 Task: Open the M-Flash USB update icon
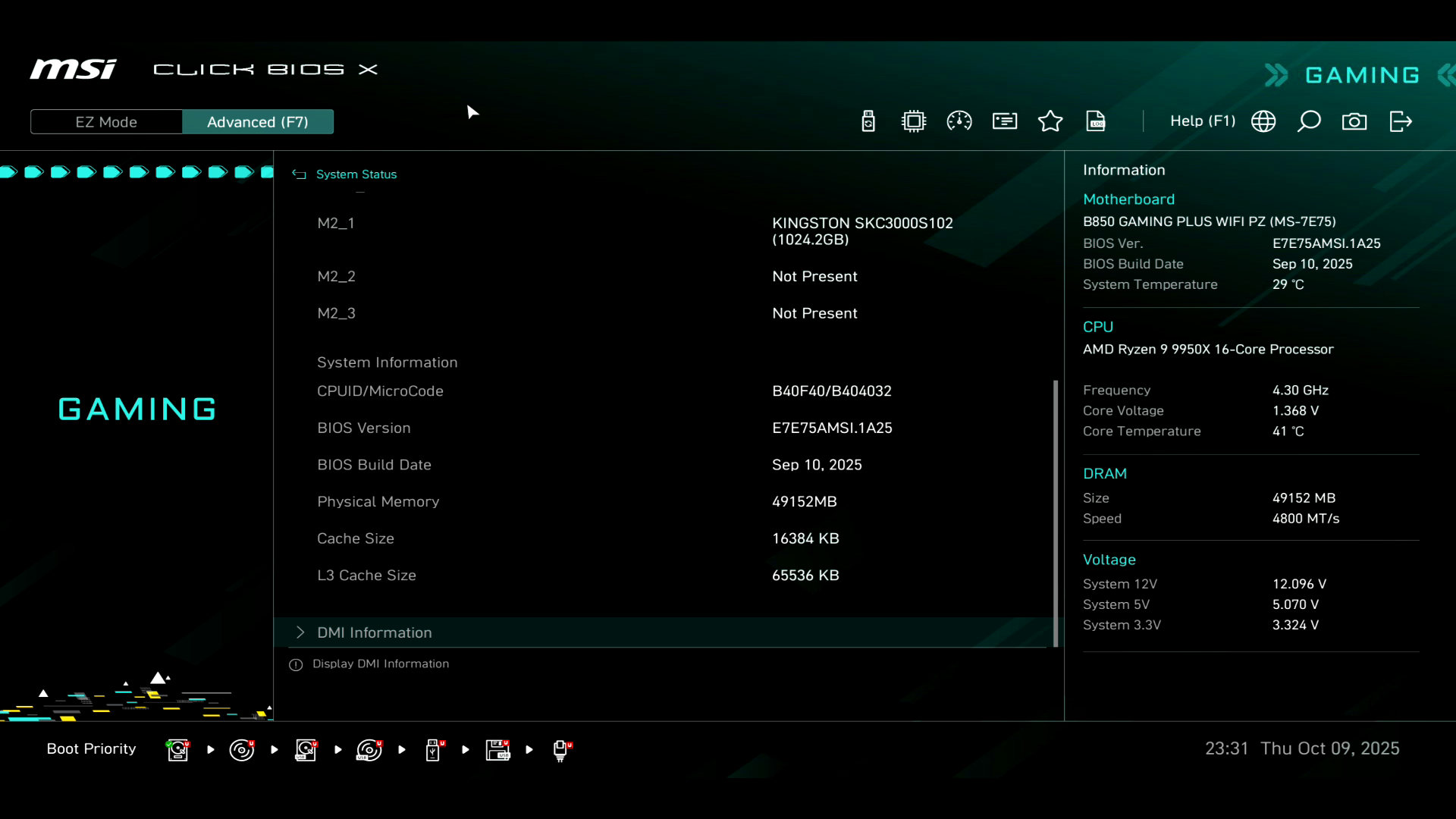[x=868, y=121]
